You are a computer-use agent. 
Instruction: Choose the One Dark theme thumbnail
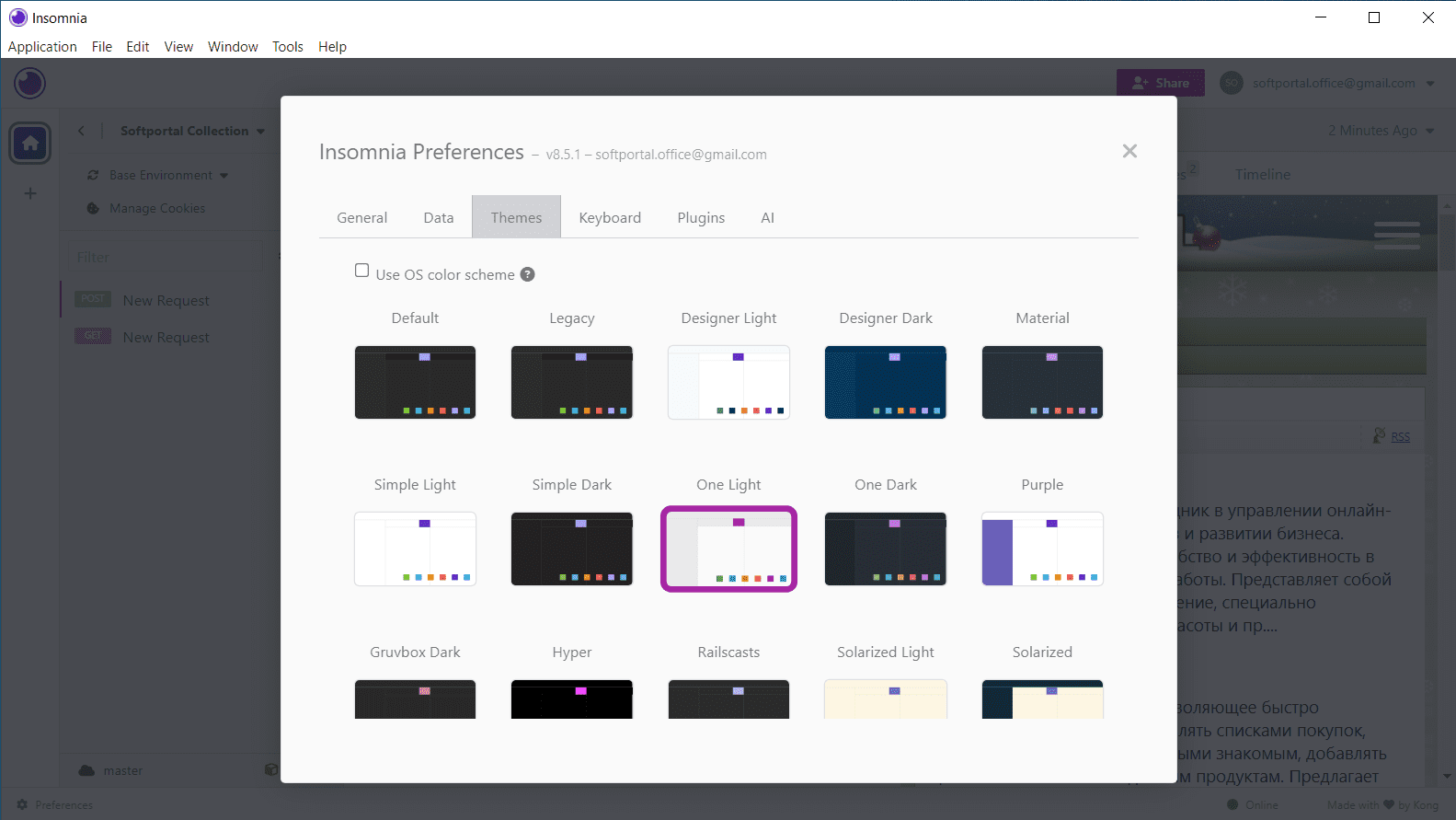click(x=886, y=549)
